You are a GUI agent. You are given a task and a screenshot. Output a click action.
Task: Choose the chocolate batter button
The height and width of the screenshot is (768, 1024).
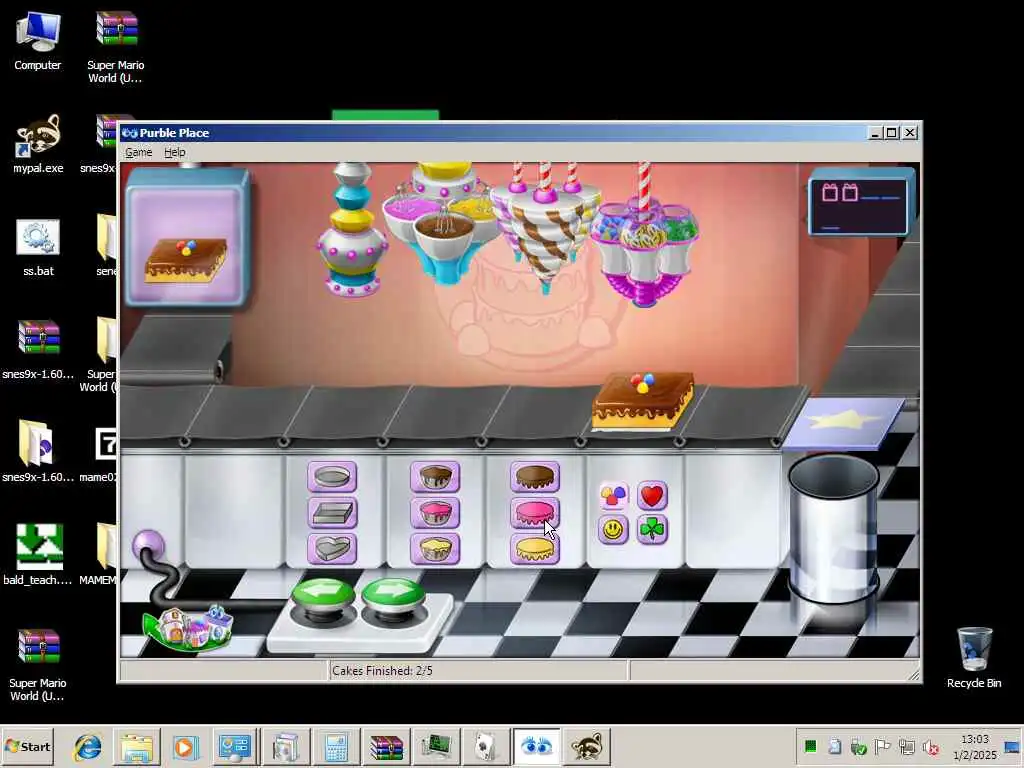pos(435,477)
